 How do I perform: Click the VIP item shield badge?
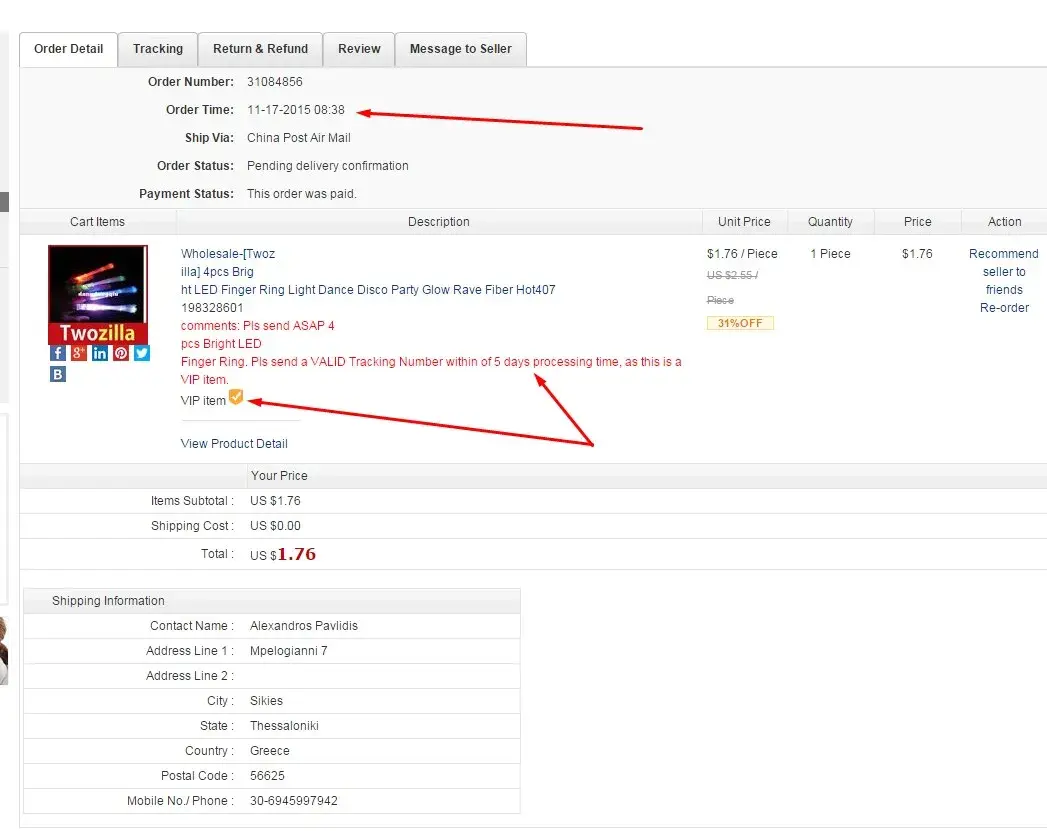(236, 398)
